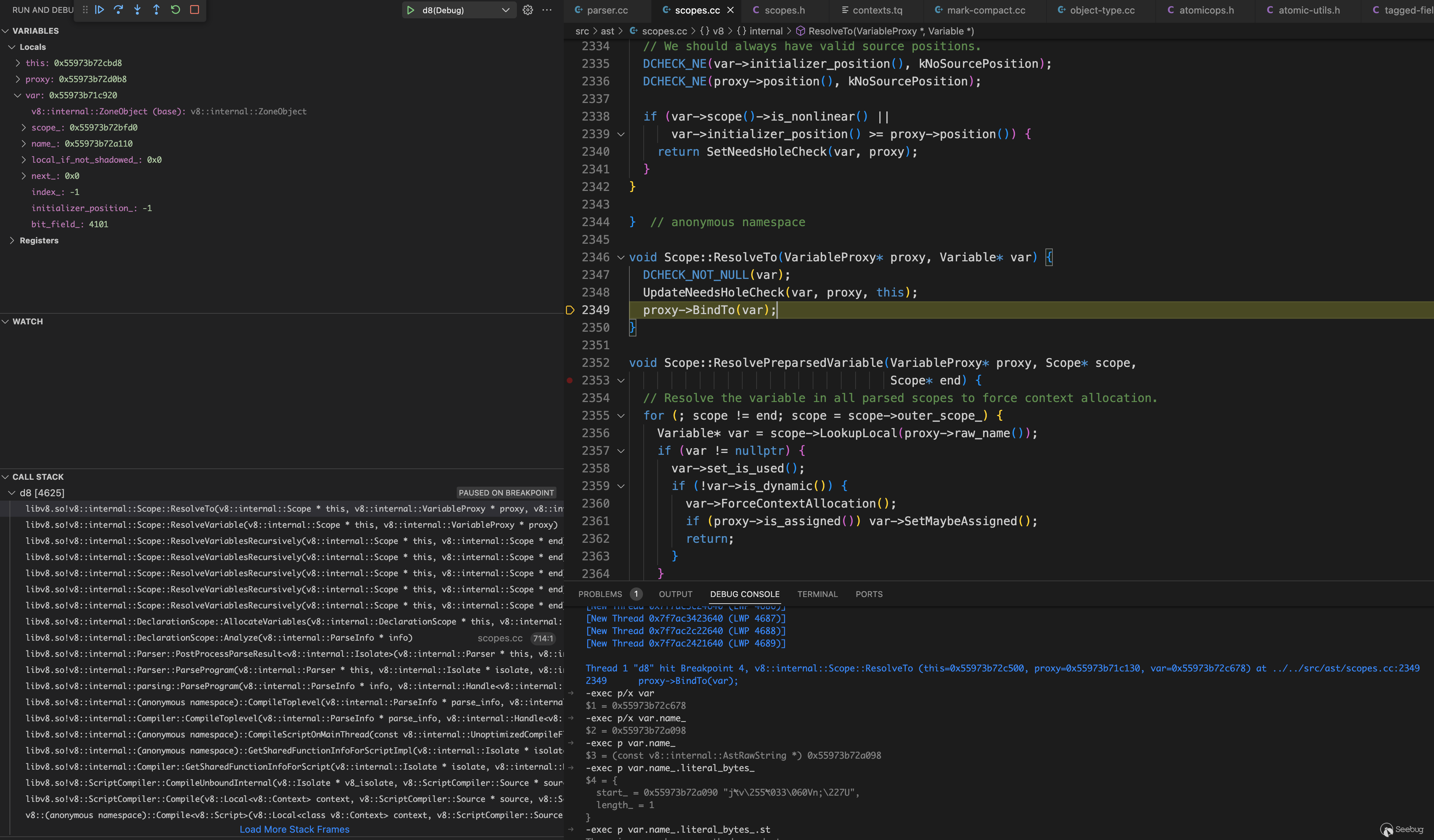The height and width of the screenshot is (840, 1434).
Task: Stop the debug session
Action: pos(195,10)
